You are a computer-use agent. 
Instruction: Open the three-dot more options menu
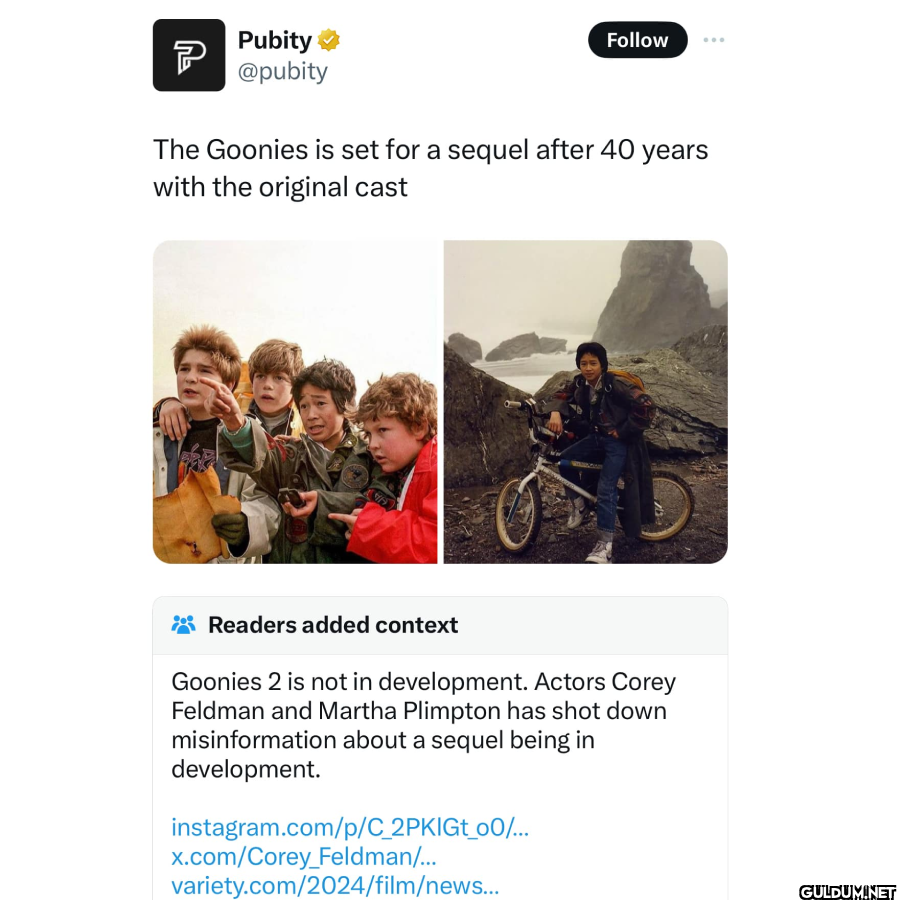point(713,40)
